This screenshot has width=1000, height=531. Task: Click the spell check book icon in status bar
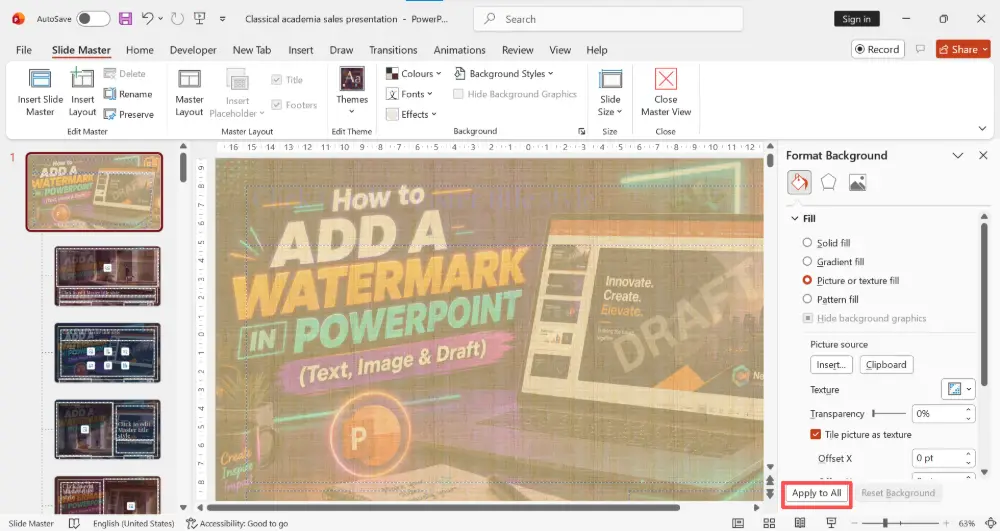pyautogui.click(x=74, y=523)
